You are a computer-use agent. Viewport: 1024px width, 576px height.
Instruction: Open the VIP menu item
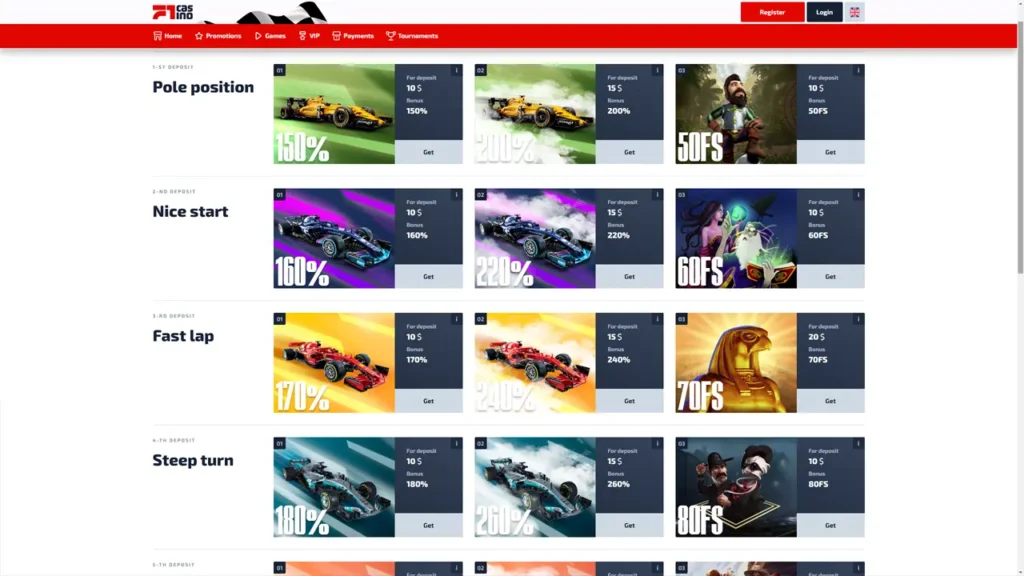[309, 36]
